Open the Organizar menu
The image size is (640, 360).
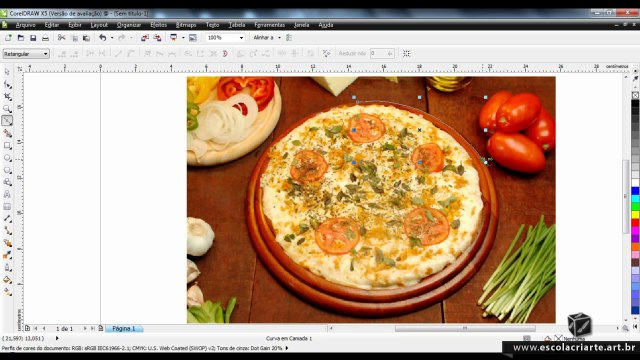click(129, 25)
